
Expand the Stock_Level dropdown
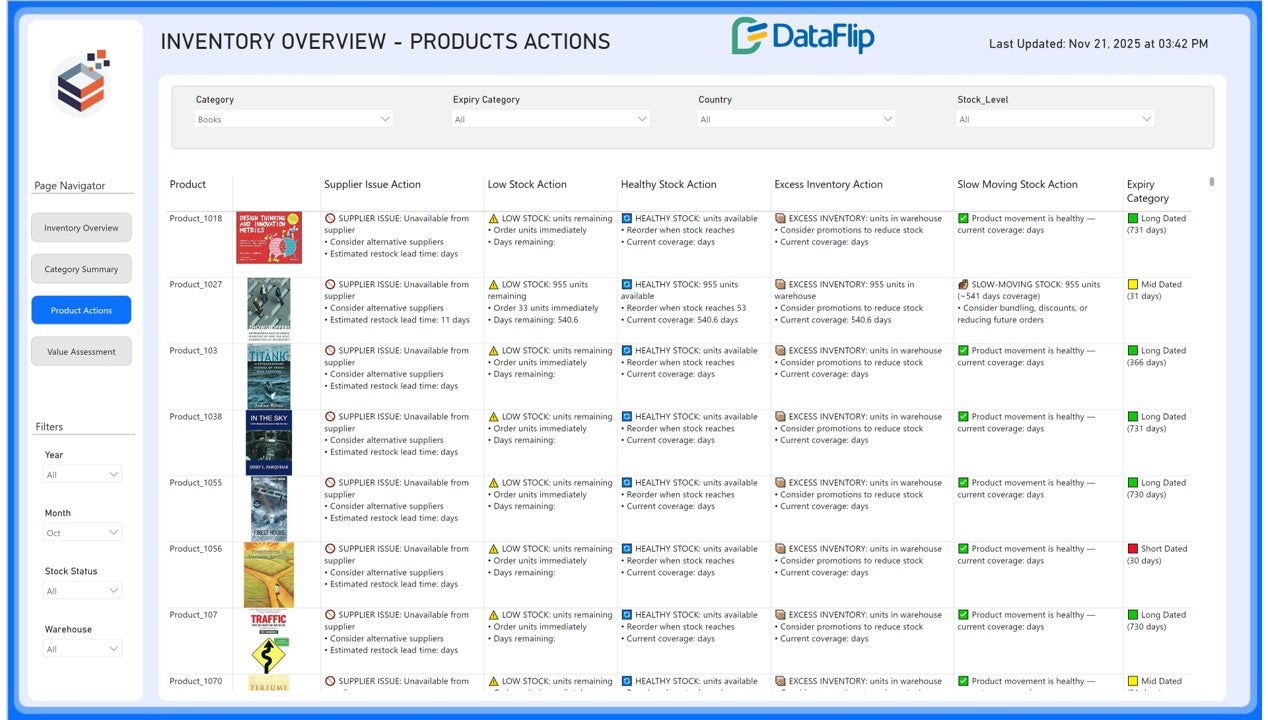[x=1055, y=119]
